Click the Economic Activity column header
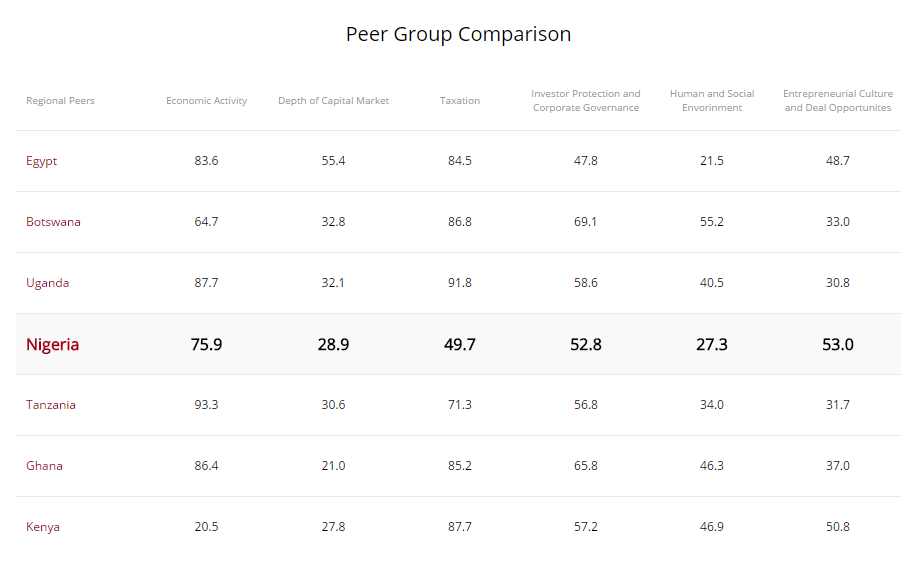 point(206,101)
